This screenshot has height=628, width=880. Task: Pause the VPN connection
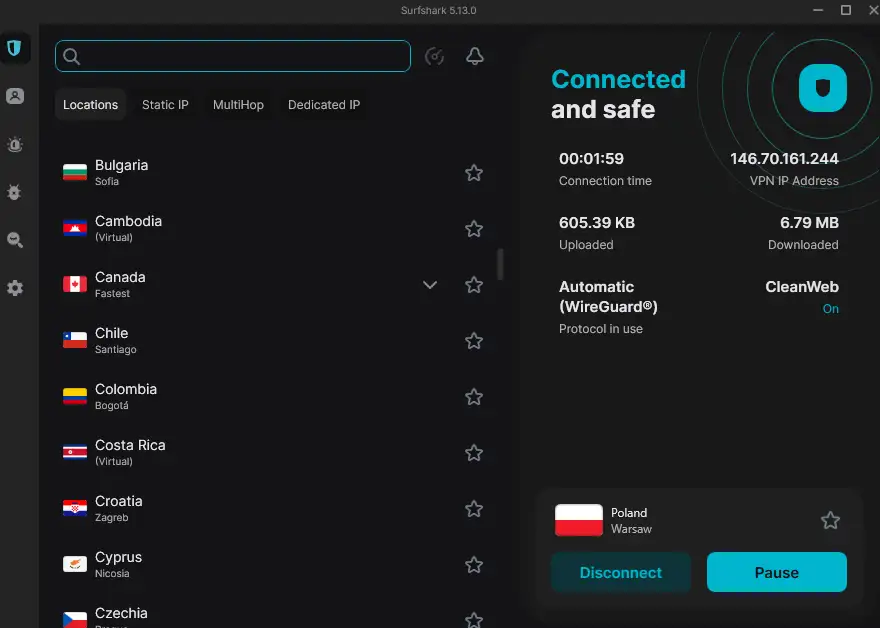(x=776, y=572)
